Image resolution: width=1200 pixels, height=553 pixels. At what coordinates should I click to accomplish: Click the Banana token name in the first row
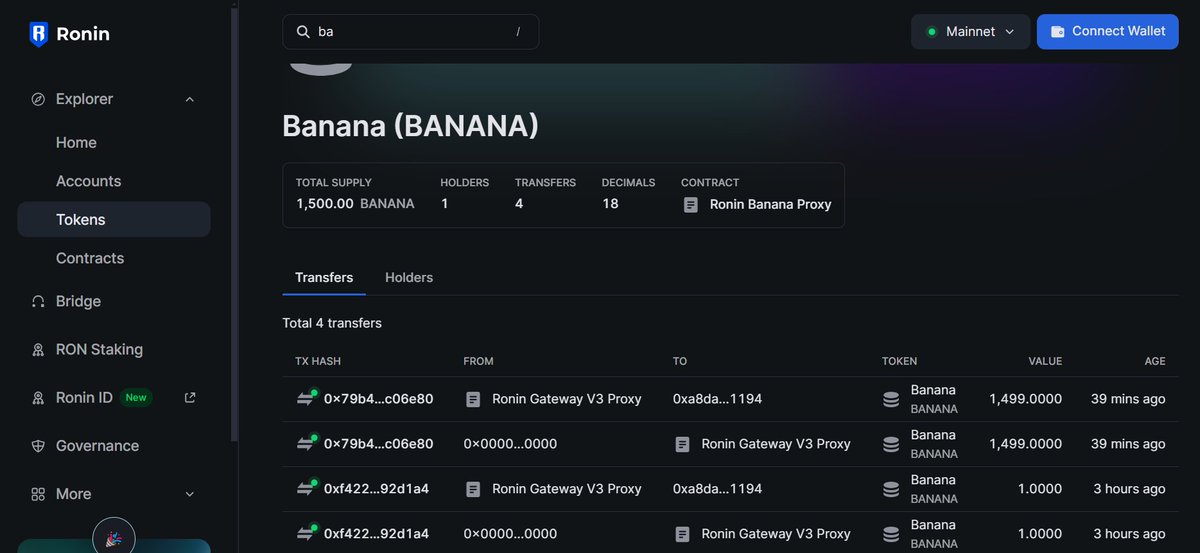[933, 390]
